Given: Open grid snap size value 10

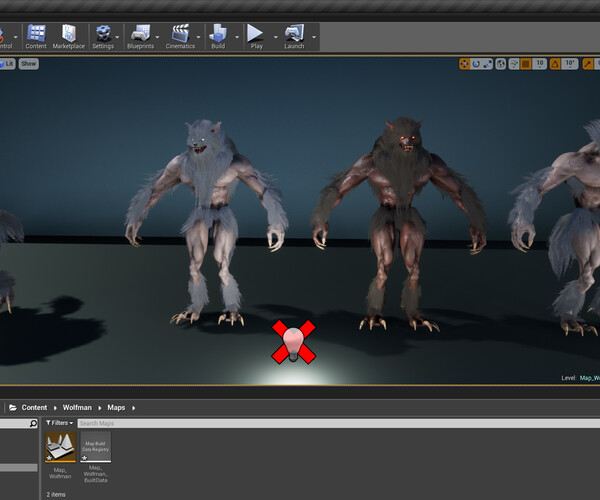Looking at the screenshot, I should tap(540, 64).
